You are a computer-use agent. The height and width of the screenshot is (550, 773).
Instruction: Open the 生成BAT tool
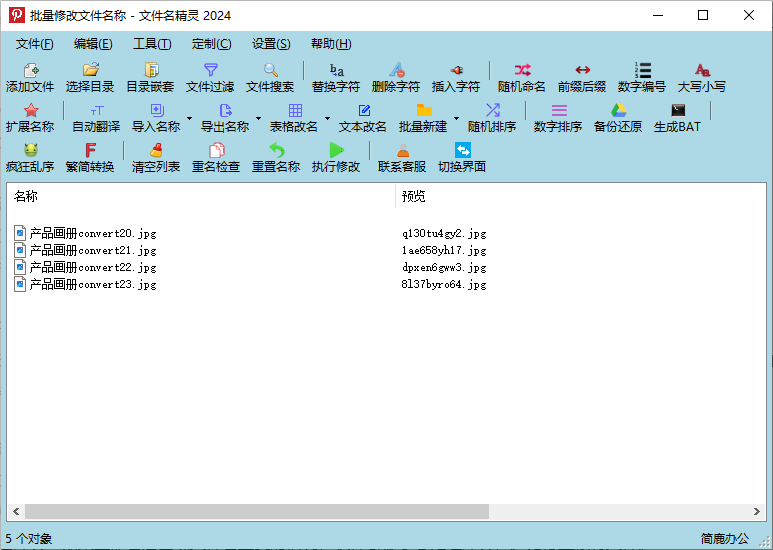[x=677, y=117]
